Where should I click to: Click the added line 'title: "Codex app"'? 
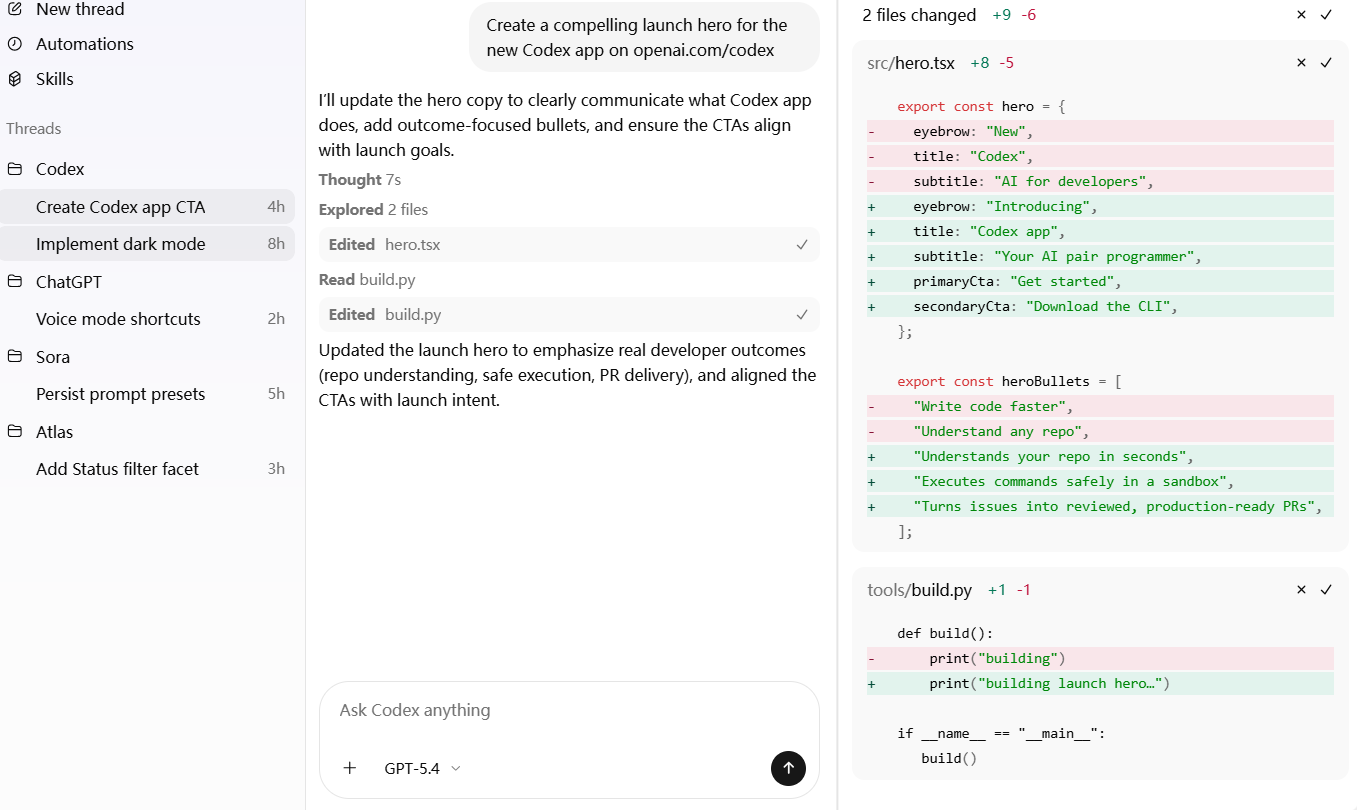coord(1100,231)
